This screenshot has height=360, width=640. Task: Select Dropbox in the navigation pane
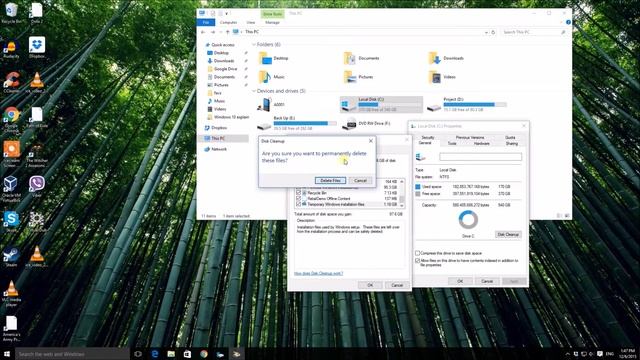(x=216, y=128)
